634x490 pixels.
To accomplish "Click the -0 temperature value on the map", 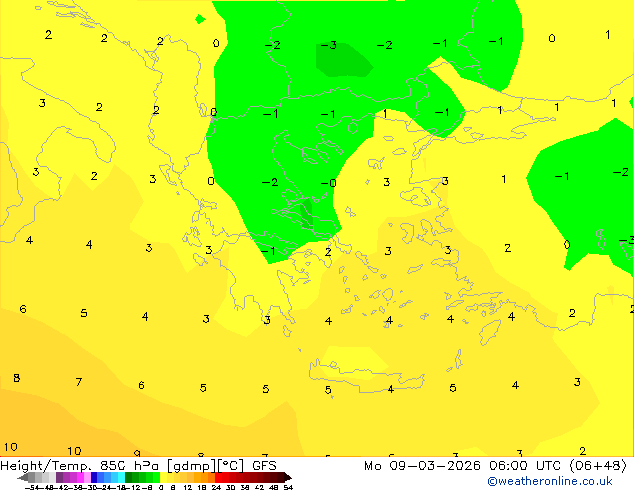I will tap(328, 183).
